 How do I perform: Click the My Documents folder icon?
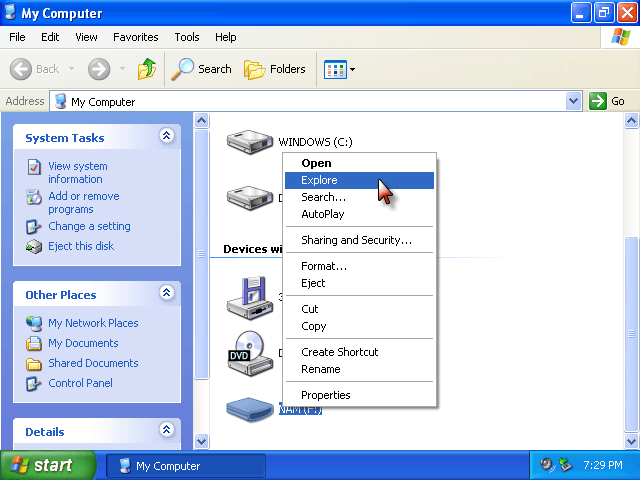point(34,343)
